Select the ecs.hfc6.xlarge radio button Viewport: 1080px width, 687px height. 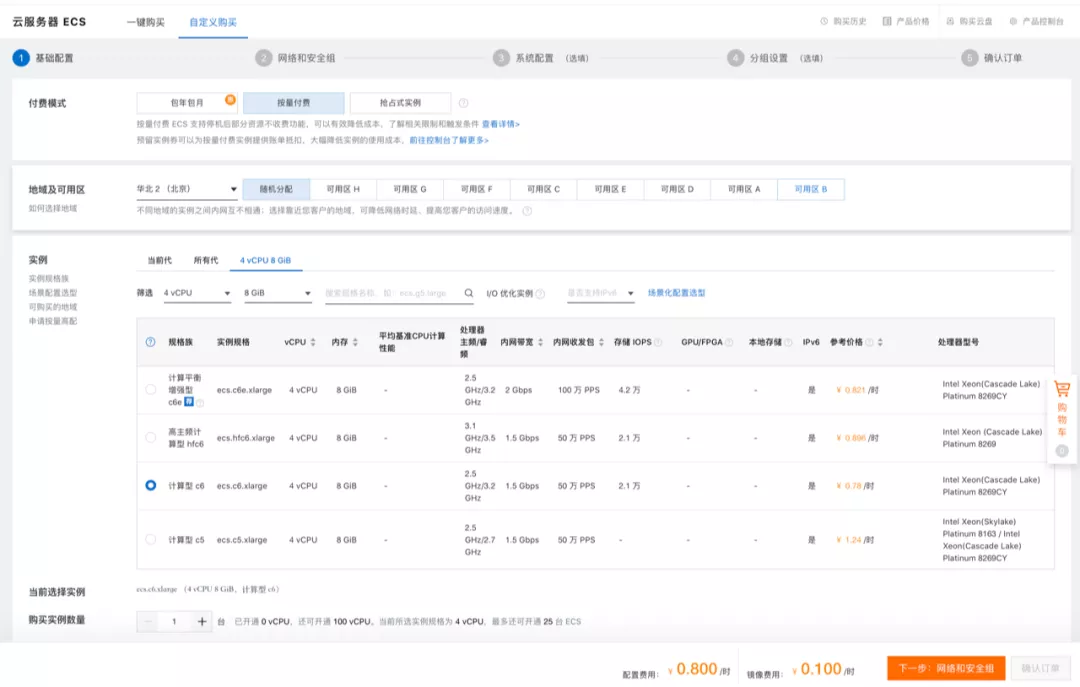pos(150,438)
